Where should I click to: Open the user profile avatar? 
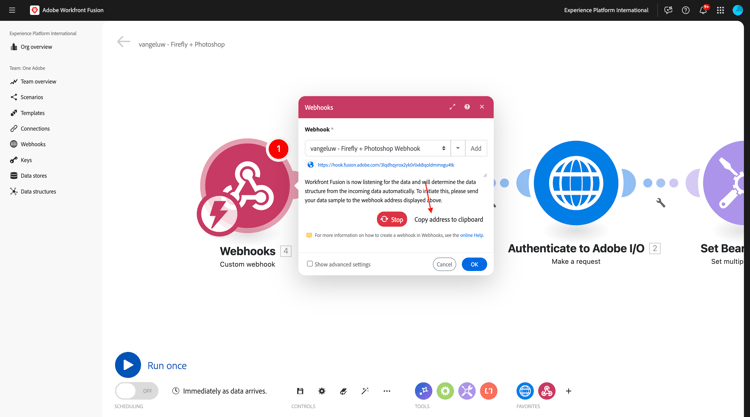click(x=738, y=10)
